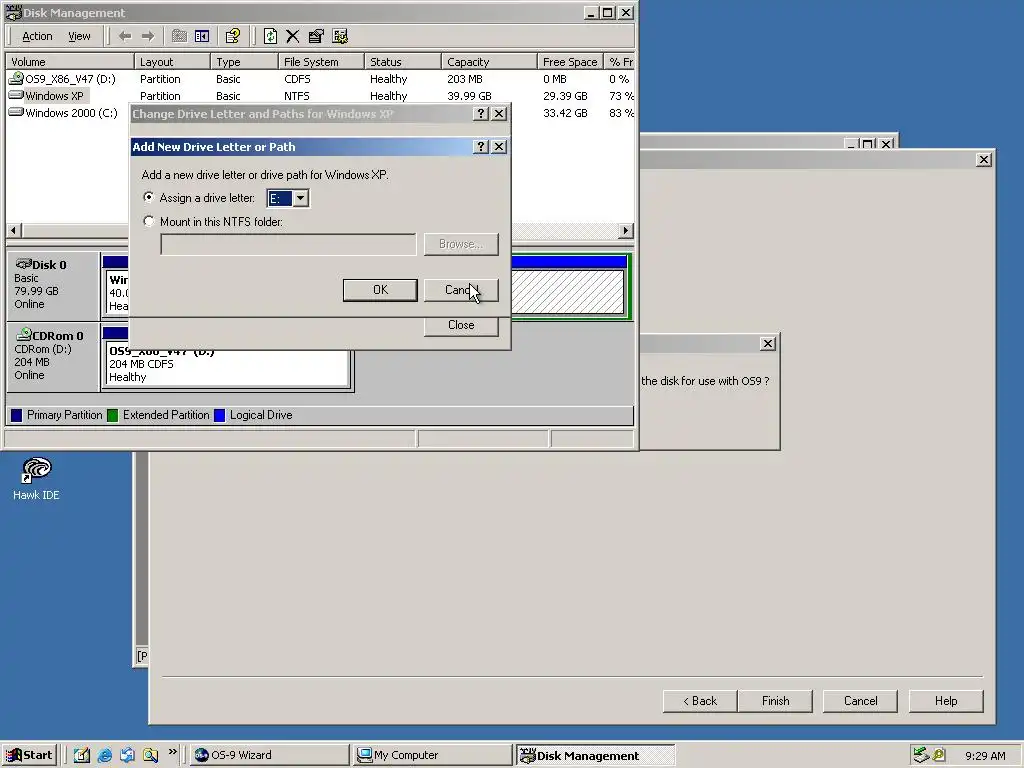1024x768 pixels.
Task: Select the Mount in this NTFS folder option
Action: (x=149, y=221)
